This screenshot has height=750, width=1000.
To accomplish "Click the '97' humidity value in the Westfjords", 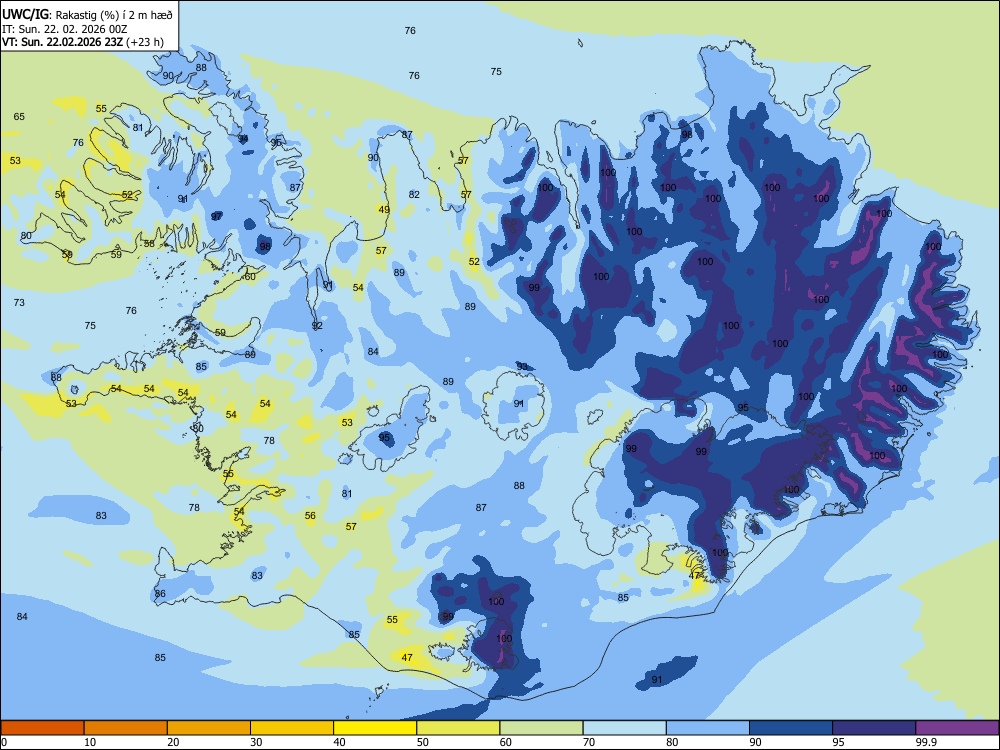I will pyautogui.click(x=217, y=216).
